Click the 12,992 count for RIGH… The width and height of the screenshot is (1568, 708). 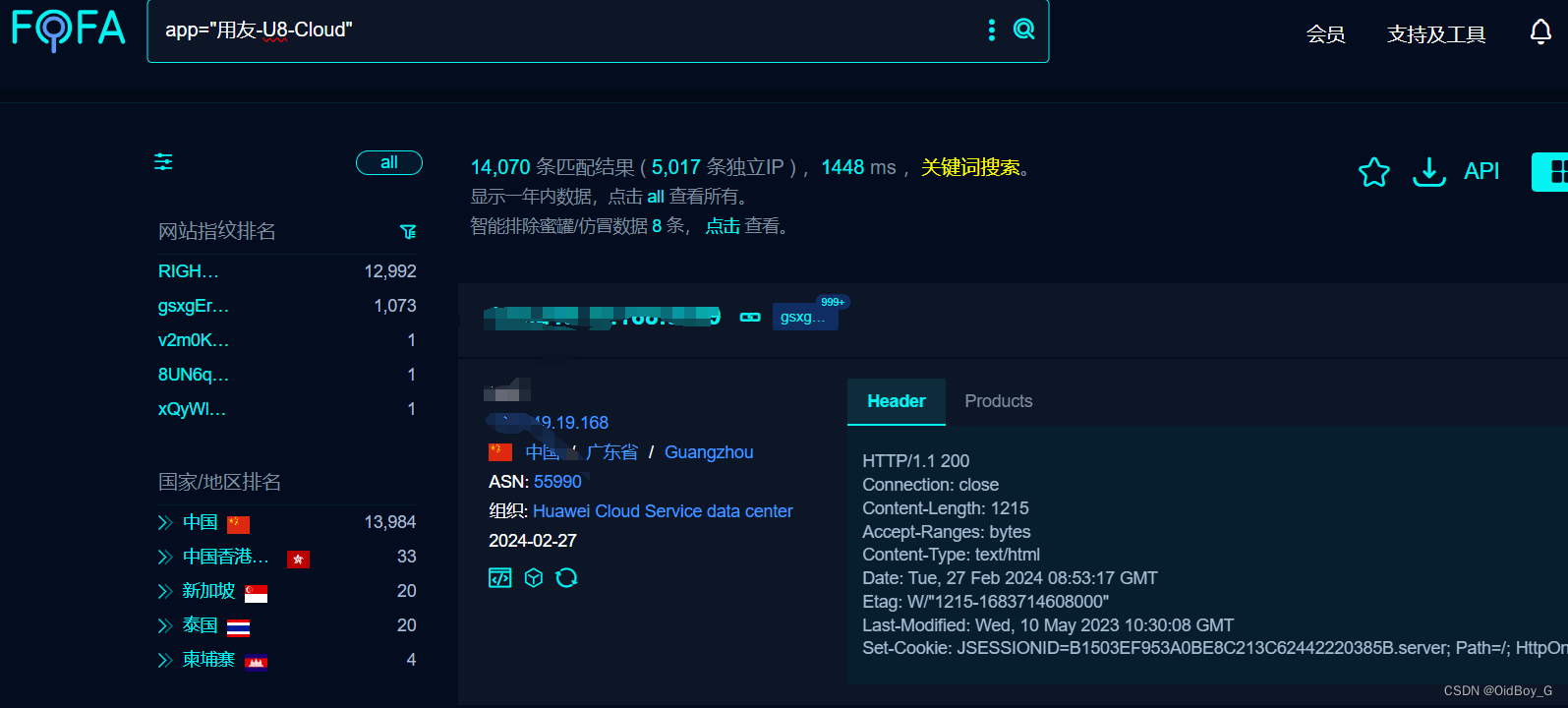(x=390, y=271)
